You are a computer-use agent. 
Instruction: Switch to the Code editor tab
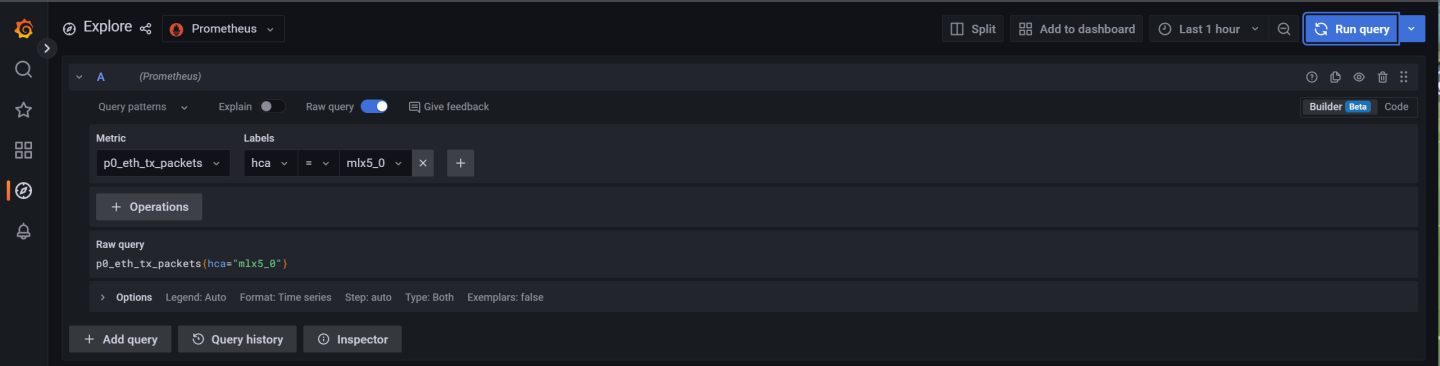click(1396, 106)
